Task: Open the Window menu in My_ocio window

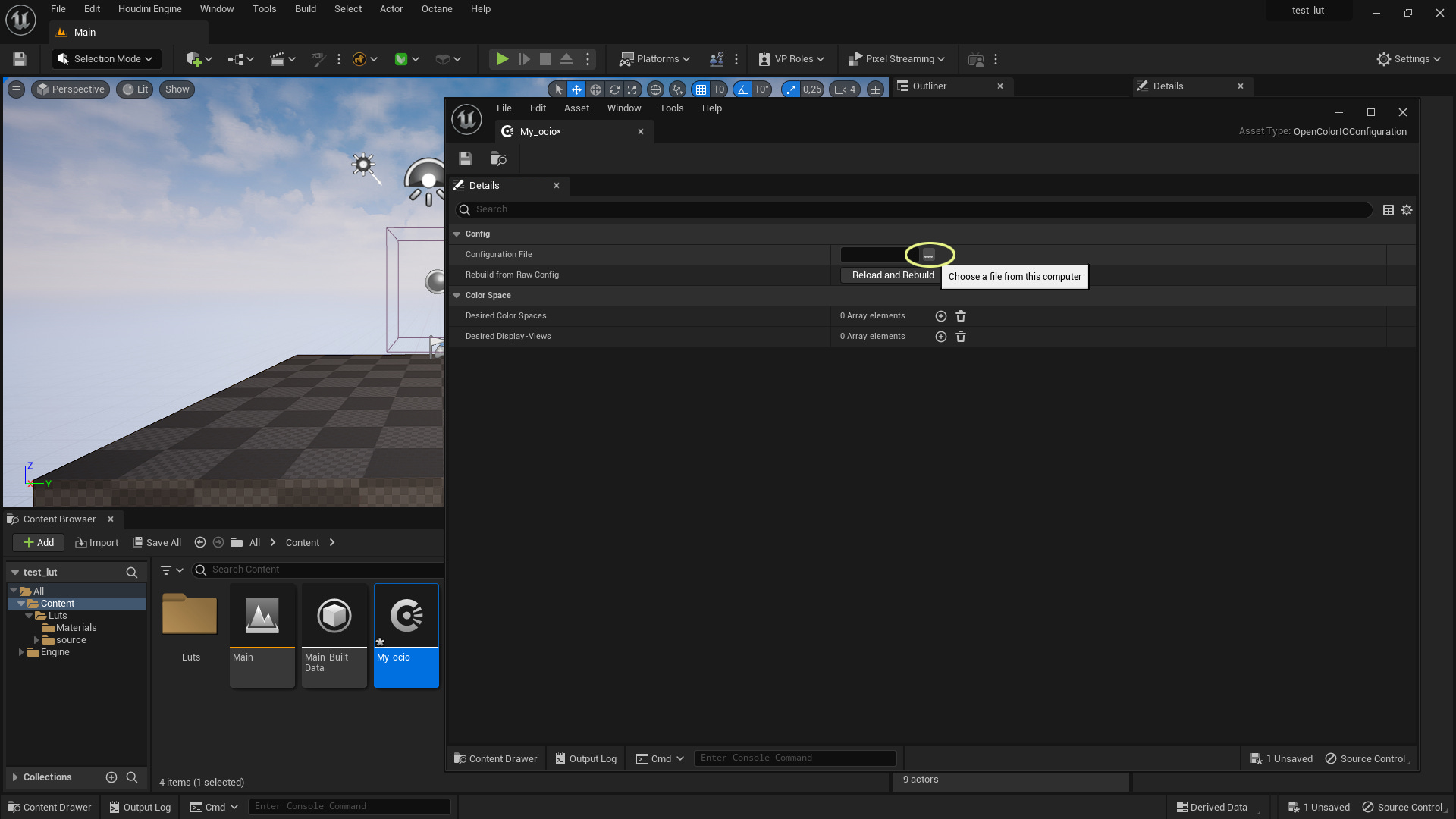Action: [624, 108]
